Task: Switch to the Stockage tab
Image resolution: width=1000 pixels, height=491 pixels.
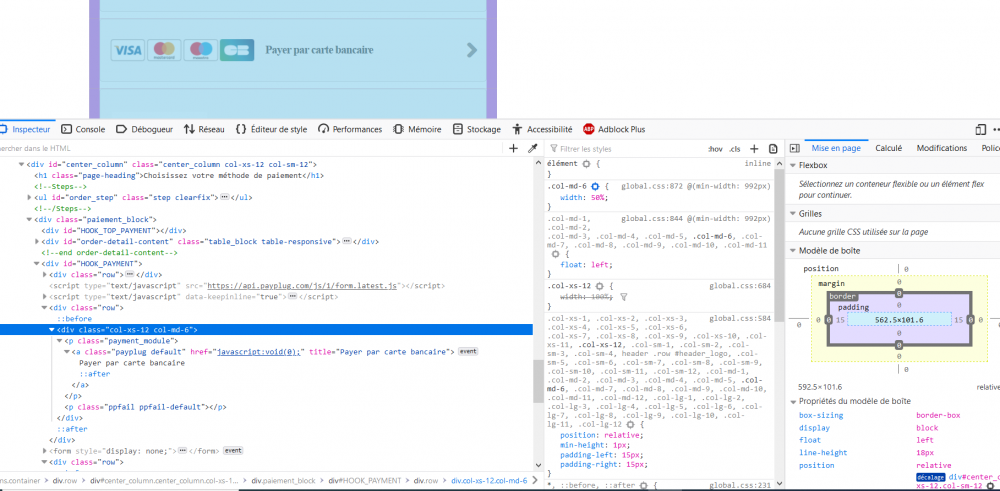Action: 476,129
